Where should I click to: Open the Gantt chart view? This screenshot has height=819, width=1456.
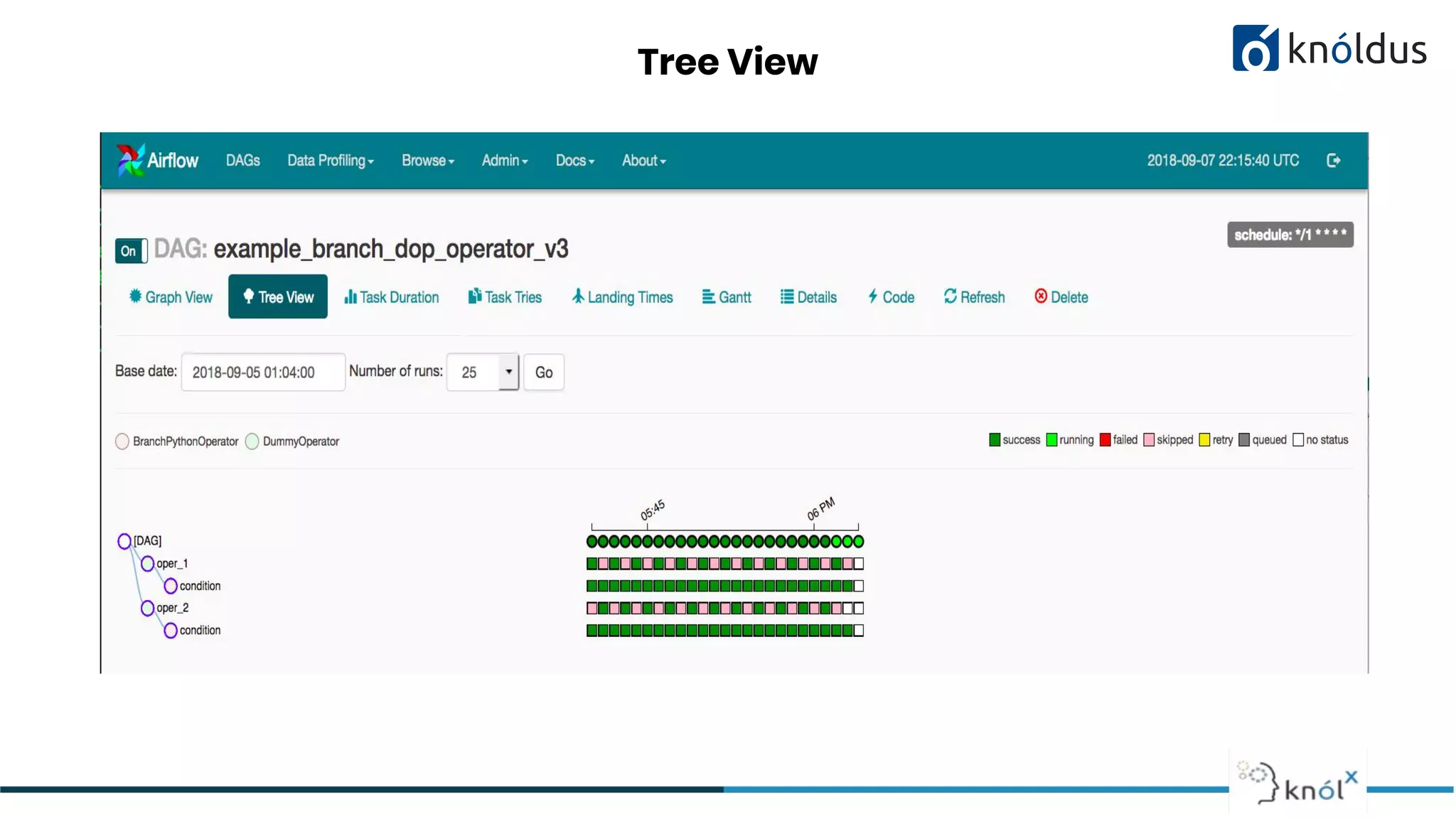click(x=727, y=297)
